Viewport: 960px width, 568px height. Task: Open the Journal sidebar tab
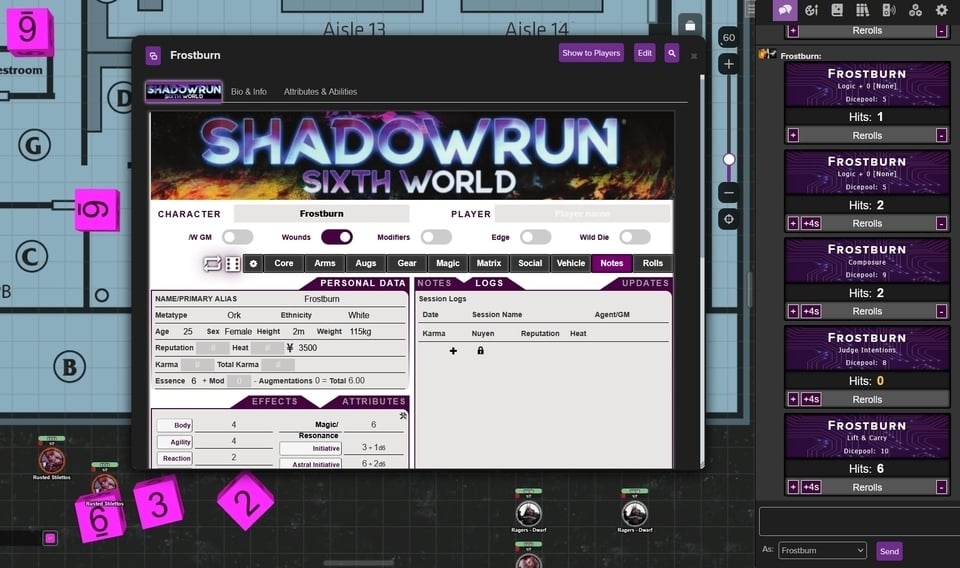pos(837,10)
